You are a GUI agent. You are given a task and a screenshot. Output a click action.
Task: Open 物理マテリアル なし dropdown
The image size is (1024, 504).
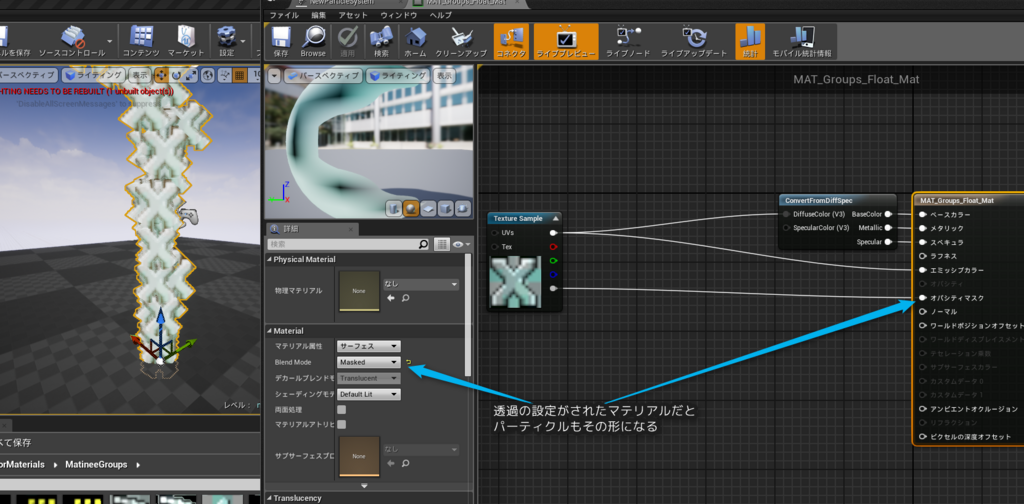coord(421,285)
